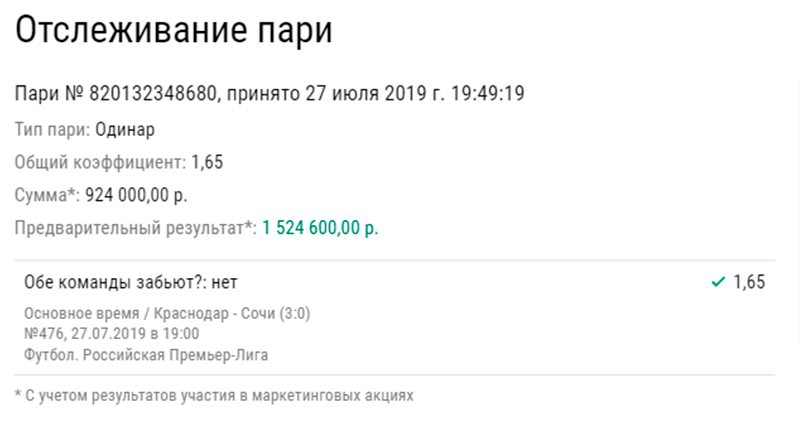Click the marketing promotions footnote text

(214, 395)
